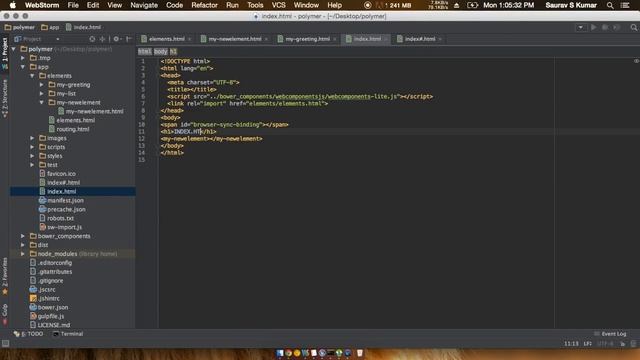The width and height of the screenshot is (640, 360).
Task: Open the Project panel settings gear
Action: [x=117, y=39]
